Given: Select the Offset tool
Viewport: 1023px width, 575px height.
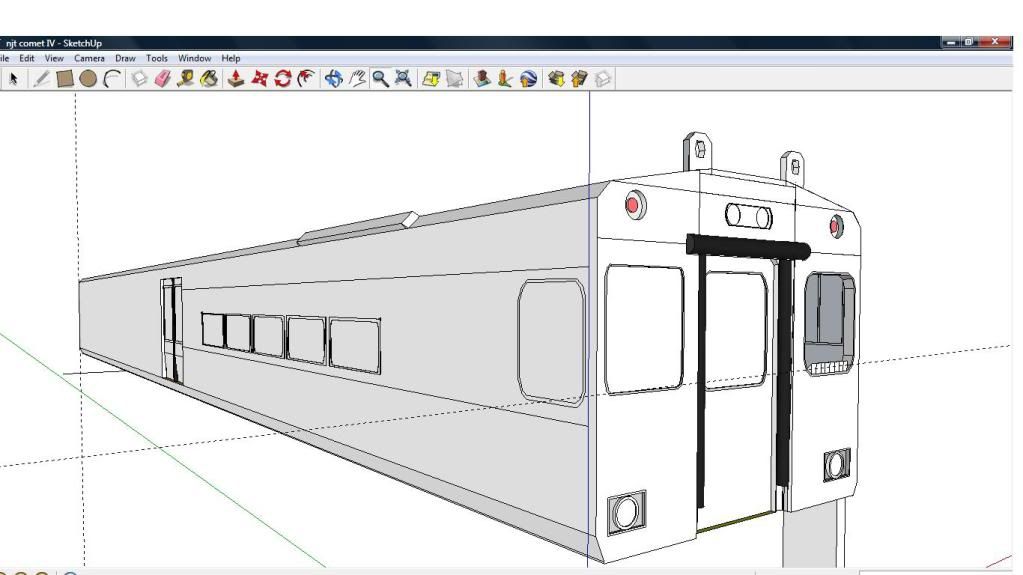Looking at the screenshot, I should click(x=307, y=78).
